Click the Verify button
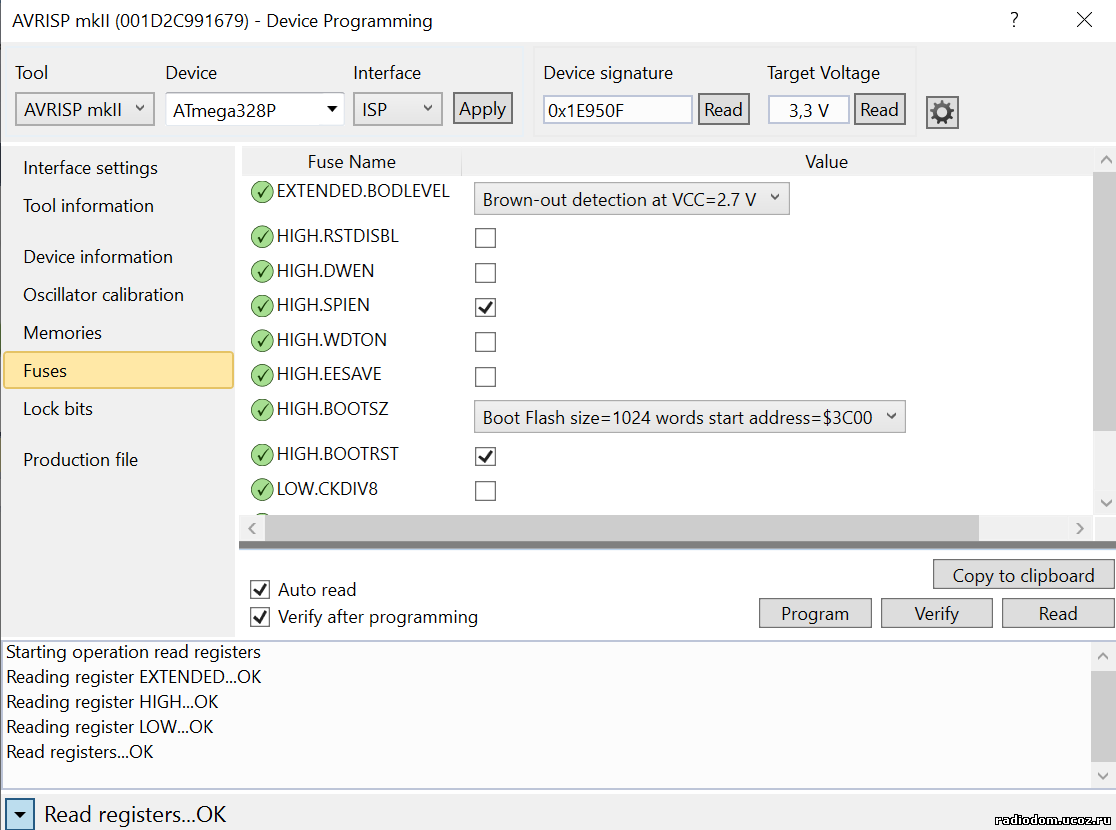This screenshot has width=1116, height=830. (937, 614)
